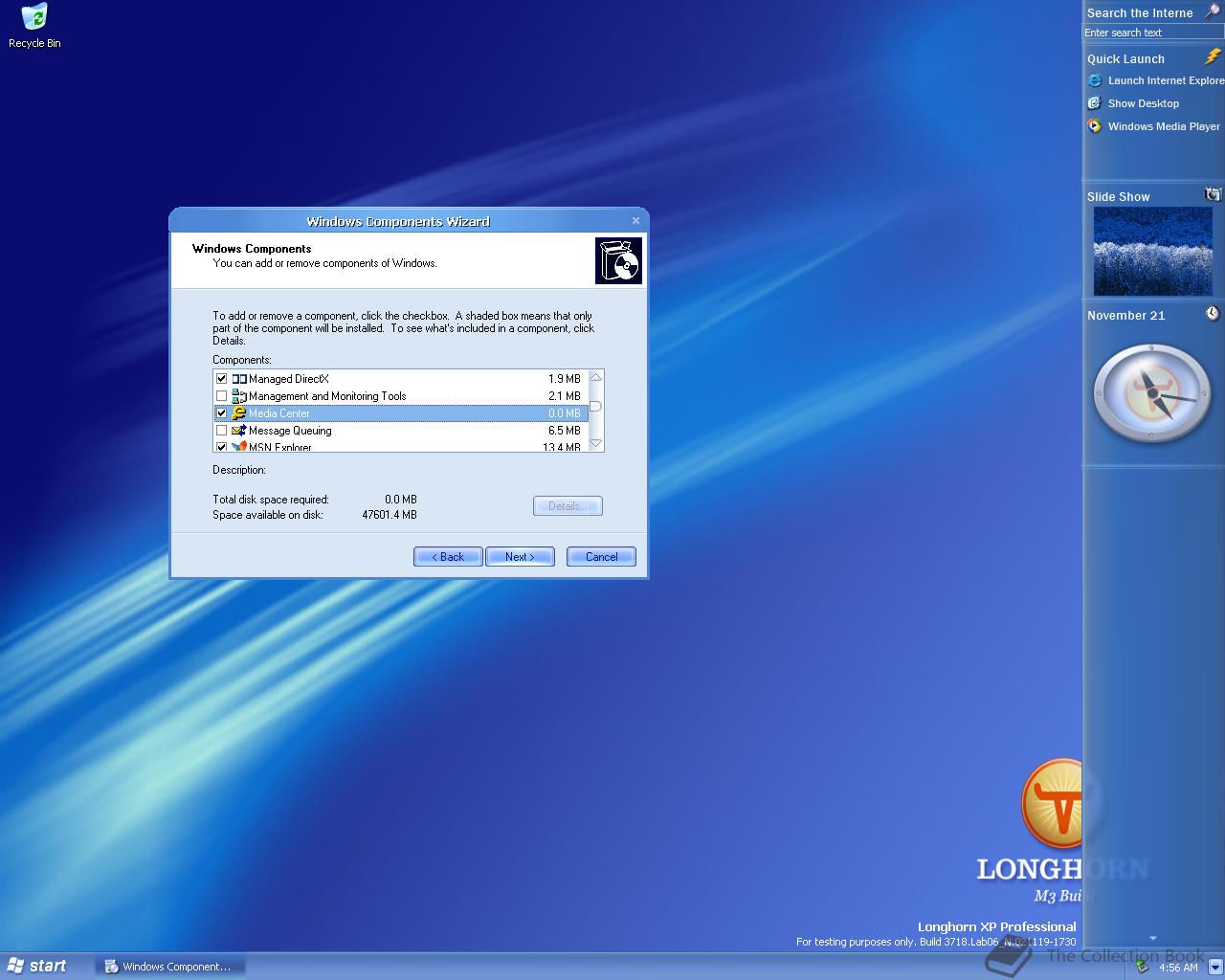Click the system tray network icon

coord(1142,967)
